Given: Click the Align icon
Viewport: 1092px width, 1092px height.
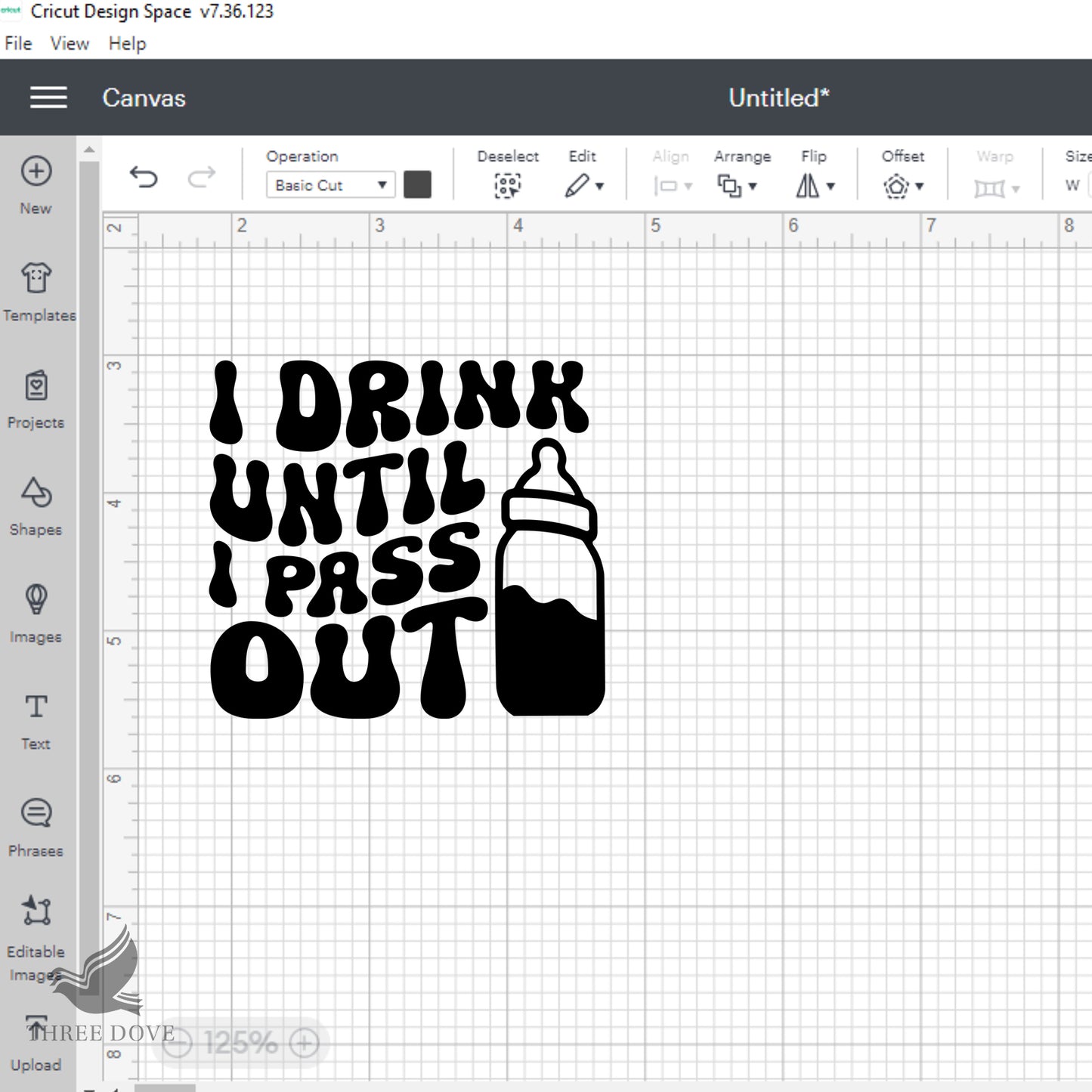Looking at the screenshot, I should tap(666, 186).
